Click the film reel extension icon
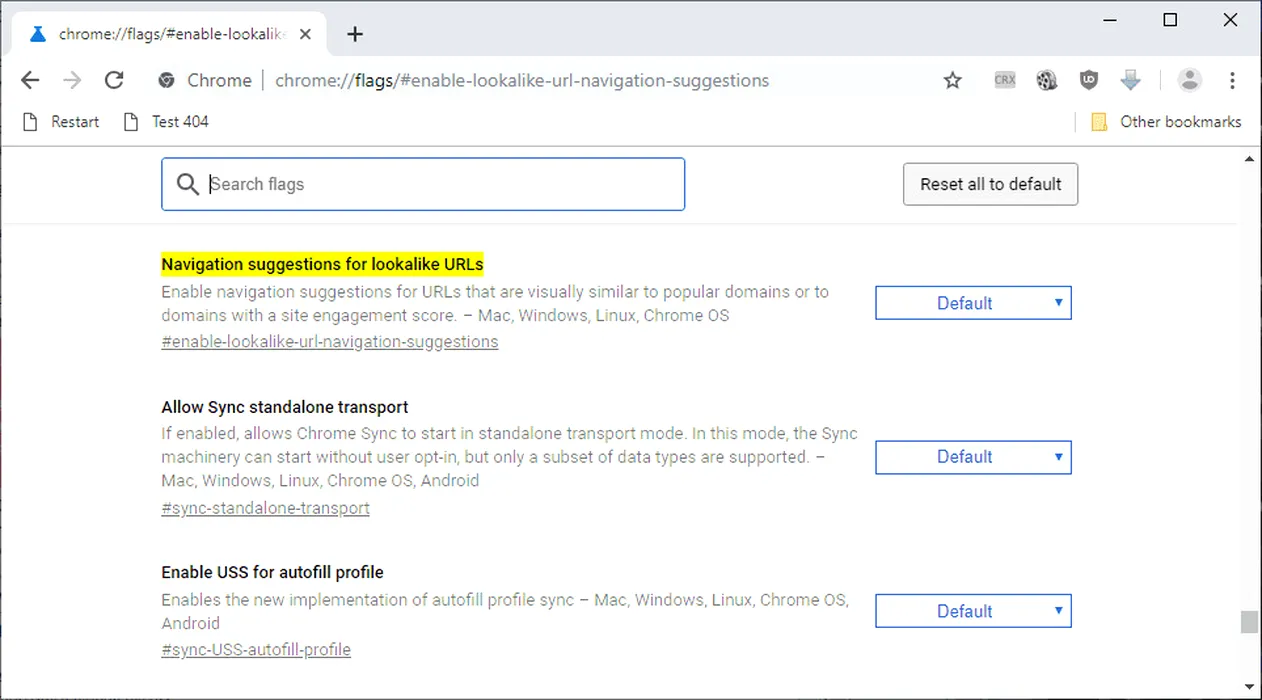The image size is (1262, 700). 1047,80
